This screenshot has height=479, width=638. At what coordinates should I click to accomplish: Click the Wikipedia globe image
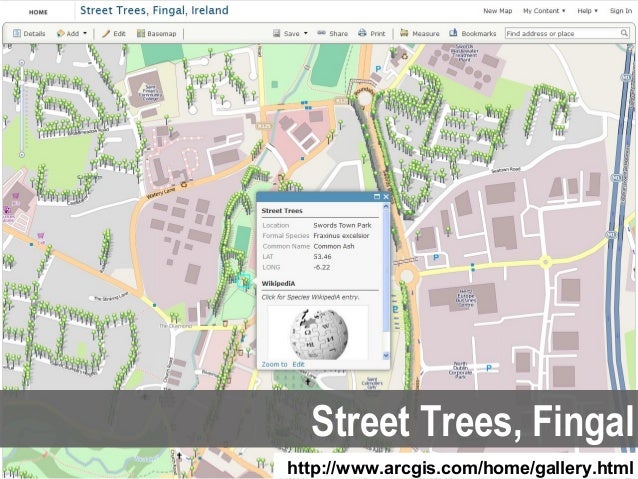(x=319, y=334)
